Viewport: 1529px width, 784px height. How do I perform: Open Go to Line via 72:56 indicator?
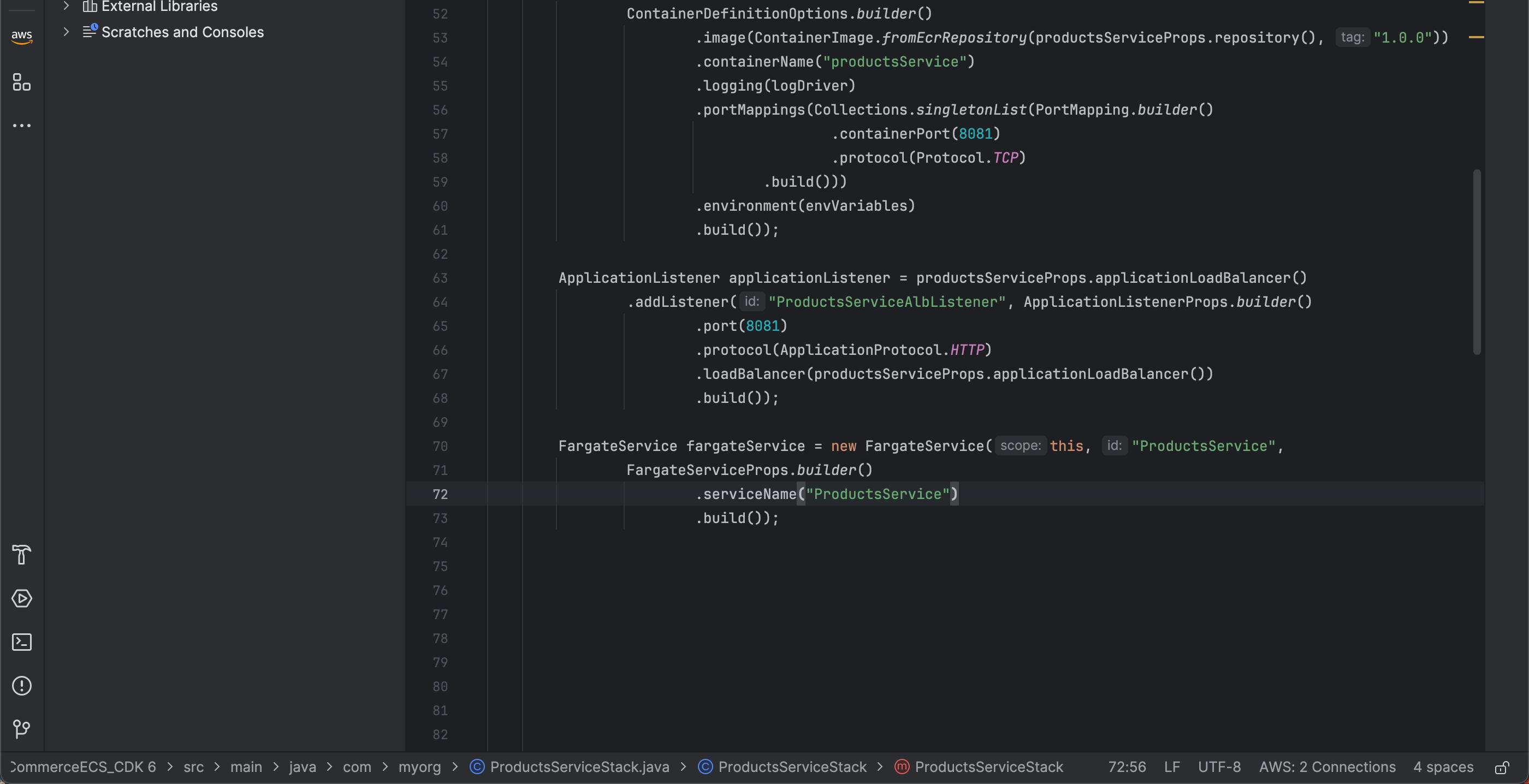click(x=1127, y=767)
